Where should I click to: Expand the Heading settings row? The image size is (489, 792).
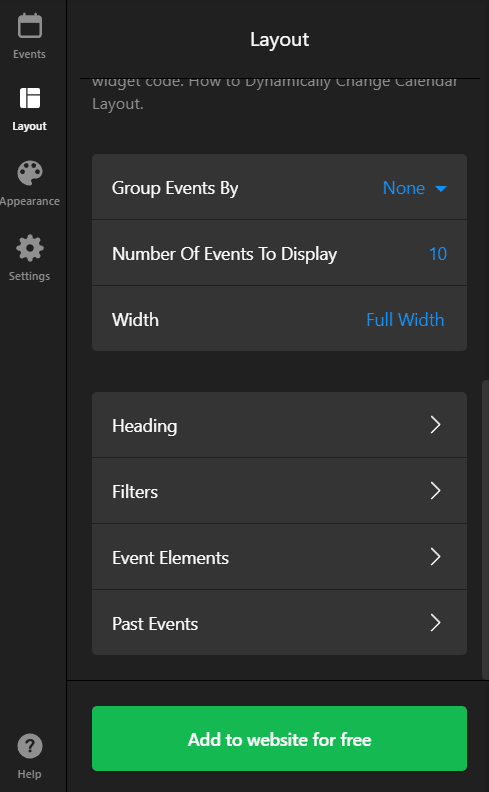279,425
